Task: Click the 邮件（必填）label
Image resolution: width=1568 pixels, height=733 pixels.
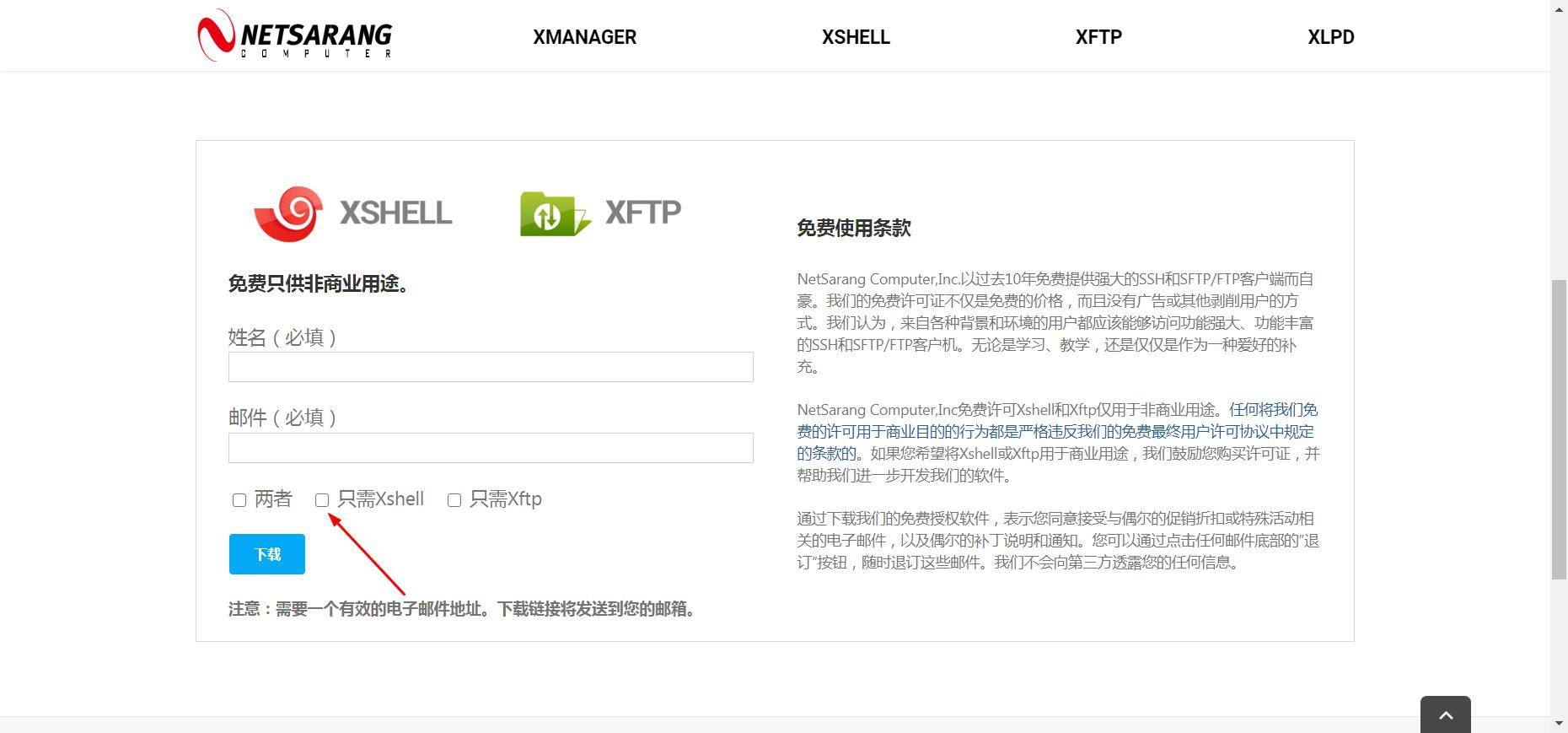Action: [284, 418]
